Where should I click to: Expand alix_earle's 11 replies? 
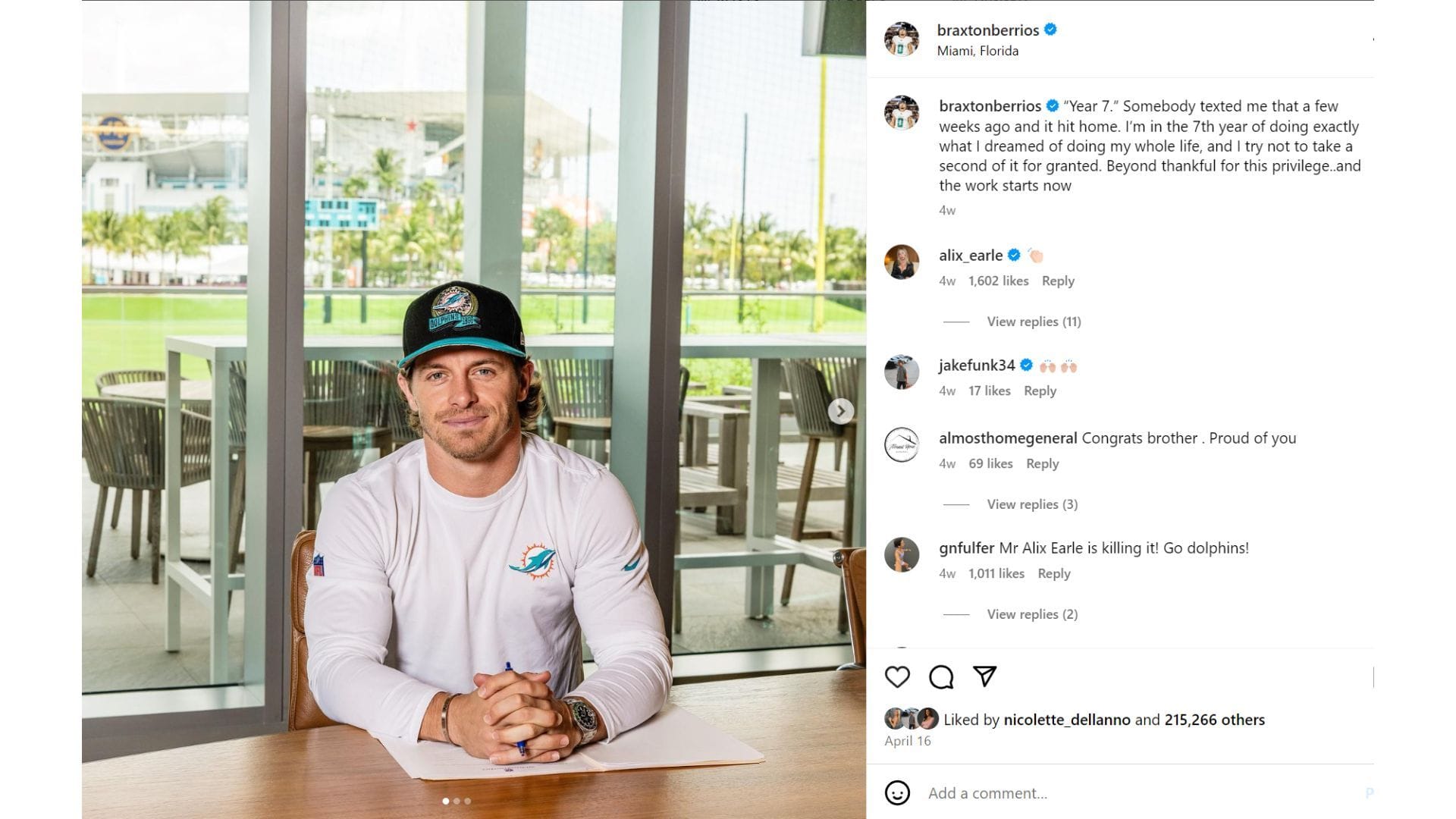tap(1034, 322)
